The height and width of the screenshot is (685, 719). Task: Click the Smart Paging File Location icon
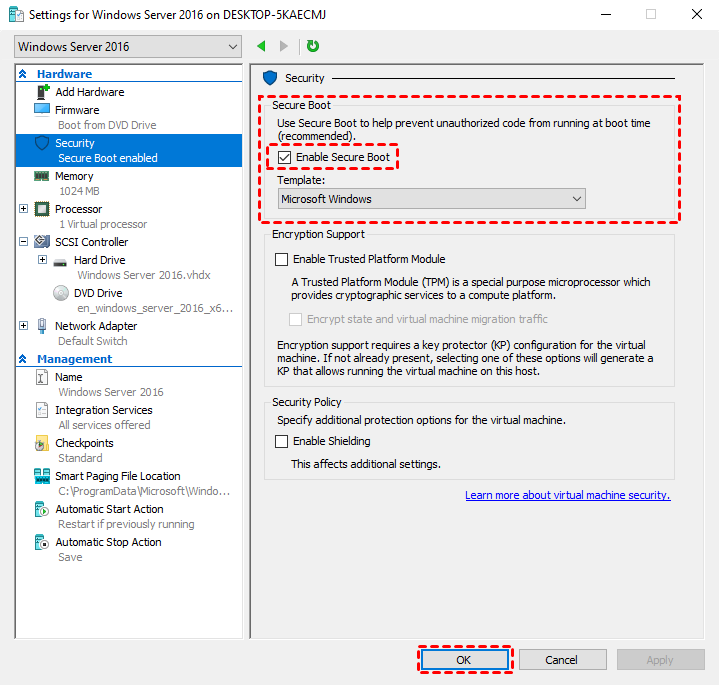[x=42, y=476]
